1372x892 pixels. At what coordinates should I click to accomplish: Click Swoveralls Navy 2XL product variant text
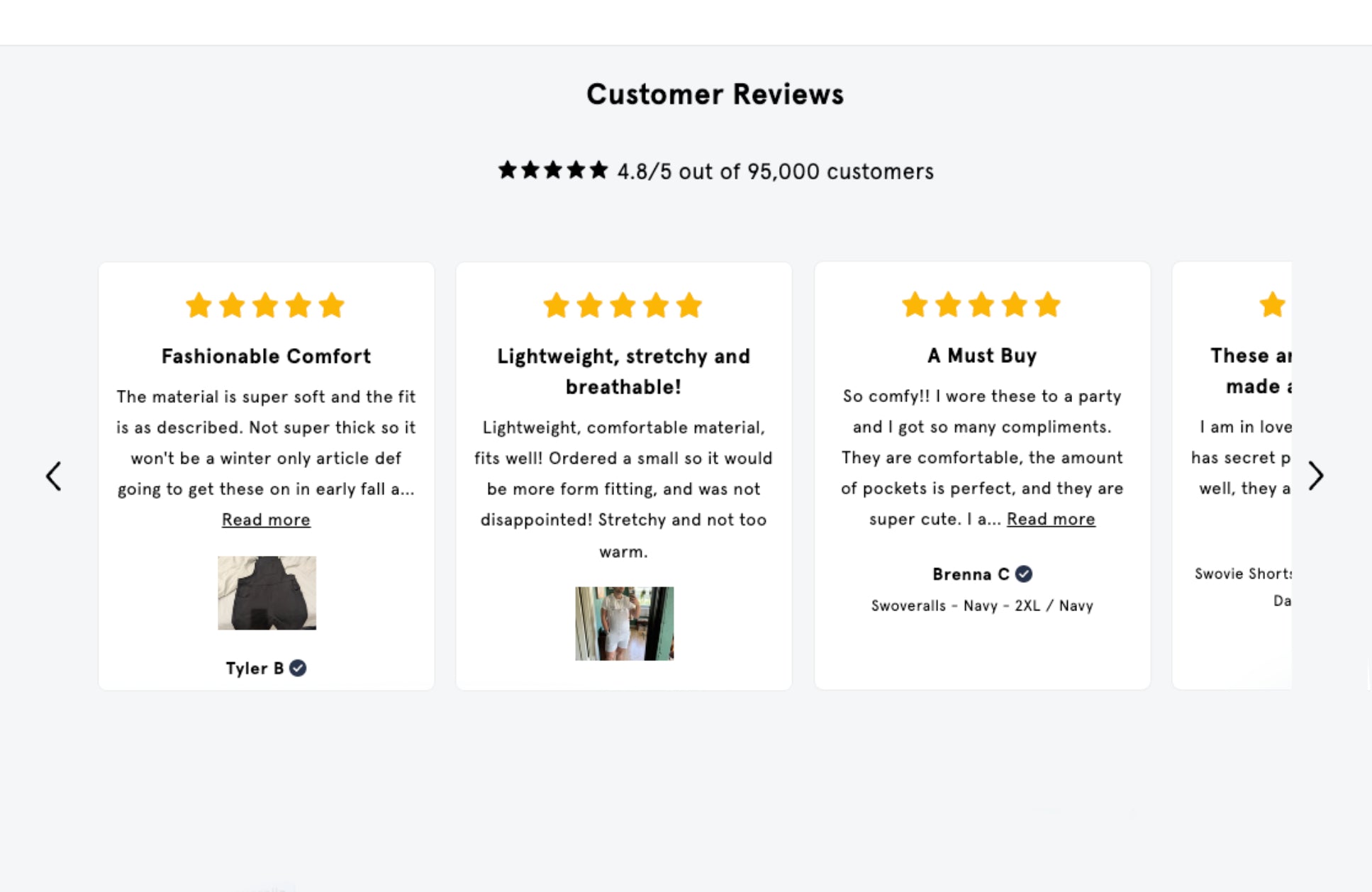(x=982, y=606)
